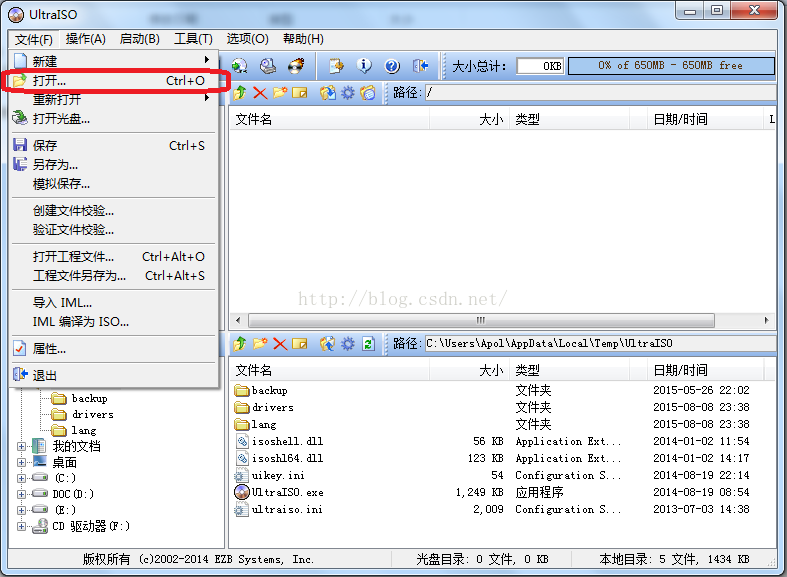
Task: Choose 打开... from the File menu
Action: [x=114, y=80]
